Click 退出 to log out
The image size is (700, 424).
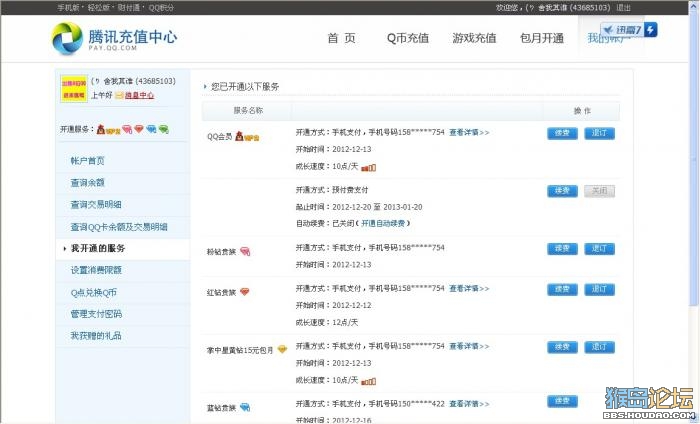click(623, 8)
